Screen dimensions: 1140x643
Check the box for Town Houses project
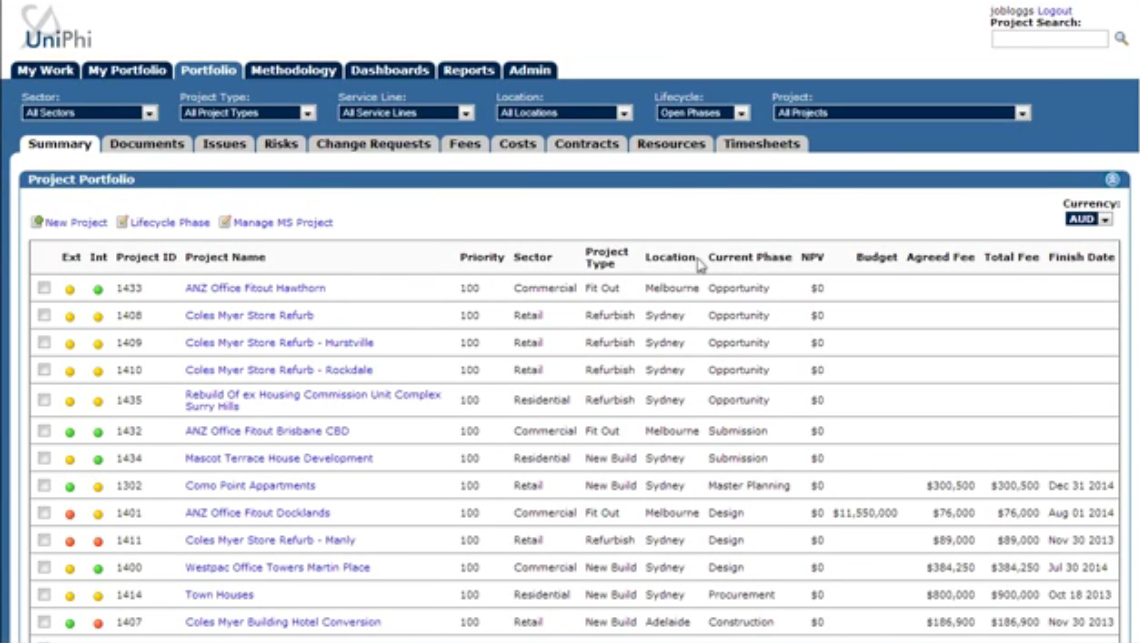pos(44,594)
